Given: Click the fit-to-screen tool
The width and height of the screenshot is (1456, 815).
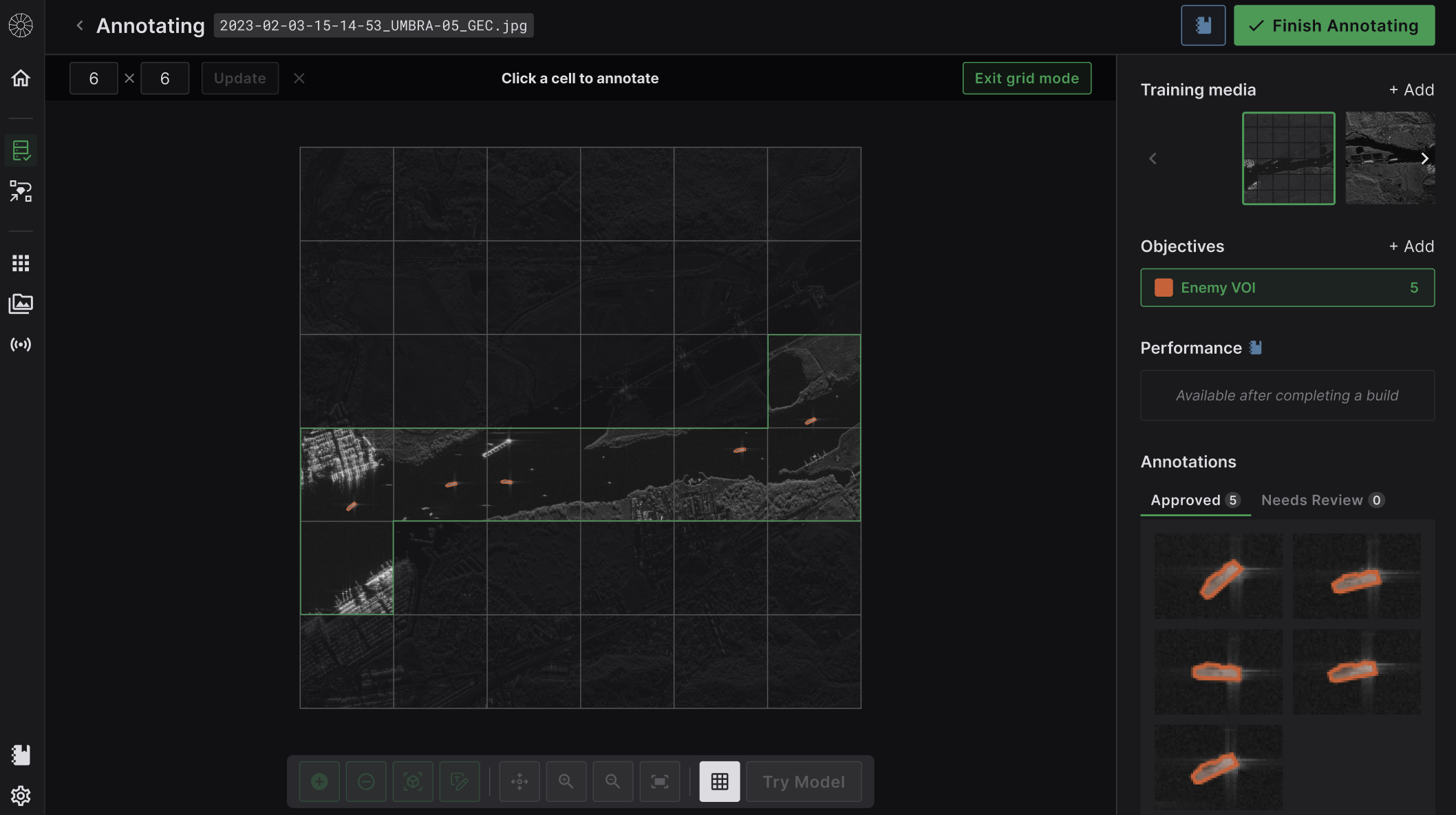Looking at the screenshot, I should pyautogui.click(x=659, y=781).
